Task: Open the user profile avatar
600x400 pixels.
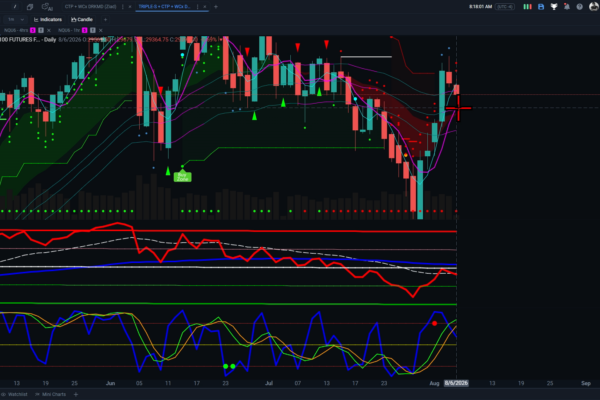Action: coord(594,7)
